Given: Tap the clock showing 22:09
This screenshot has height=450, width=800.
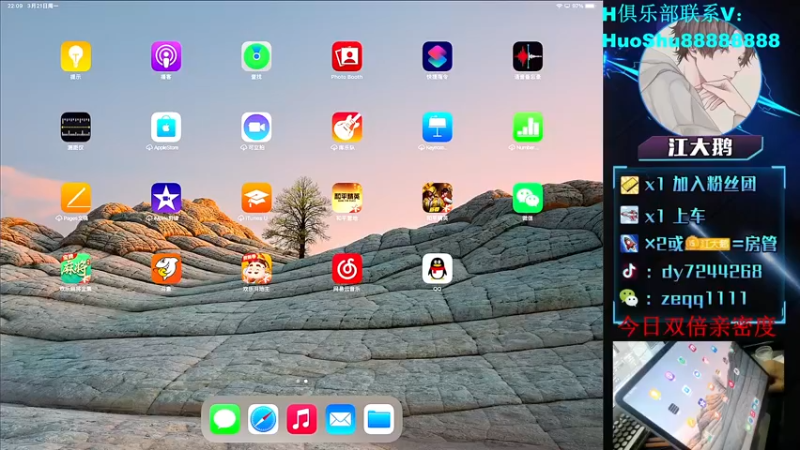Looking at the screenshot, I should point(15,6).
